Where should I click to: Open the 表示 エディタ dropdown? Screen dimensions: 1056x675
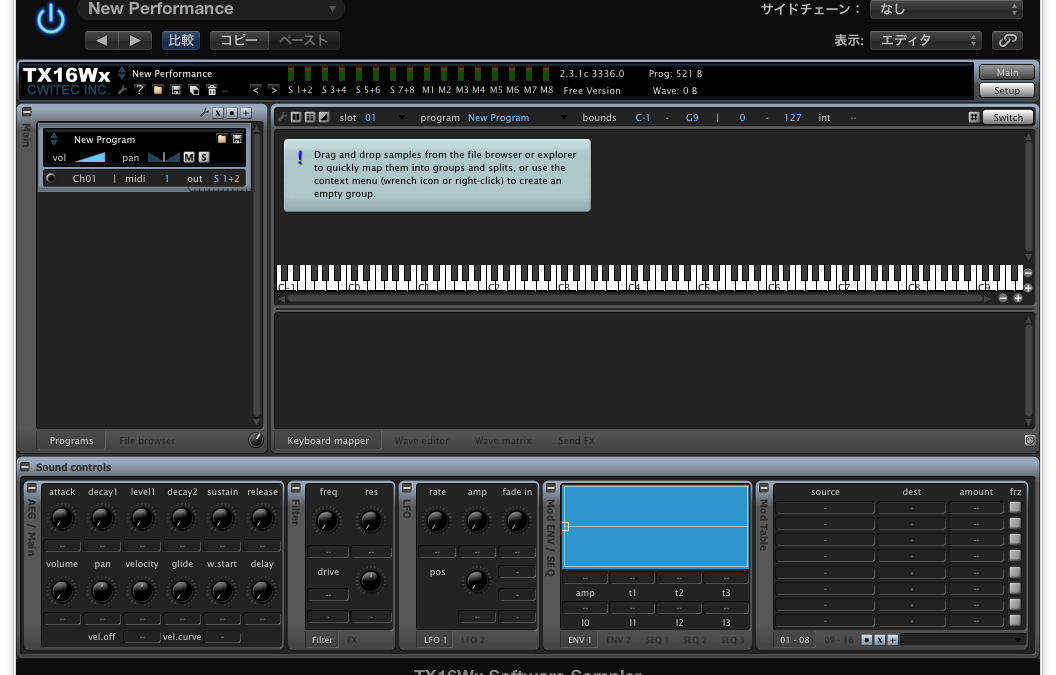pos(925,40)
